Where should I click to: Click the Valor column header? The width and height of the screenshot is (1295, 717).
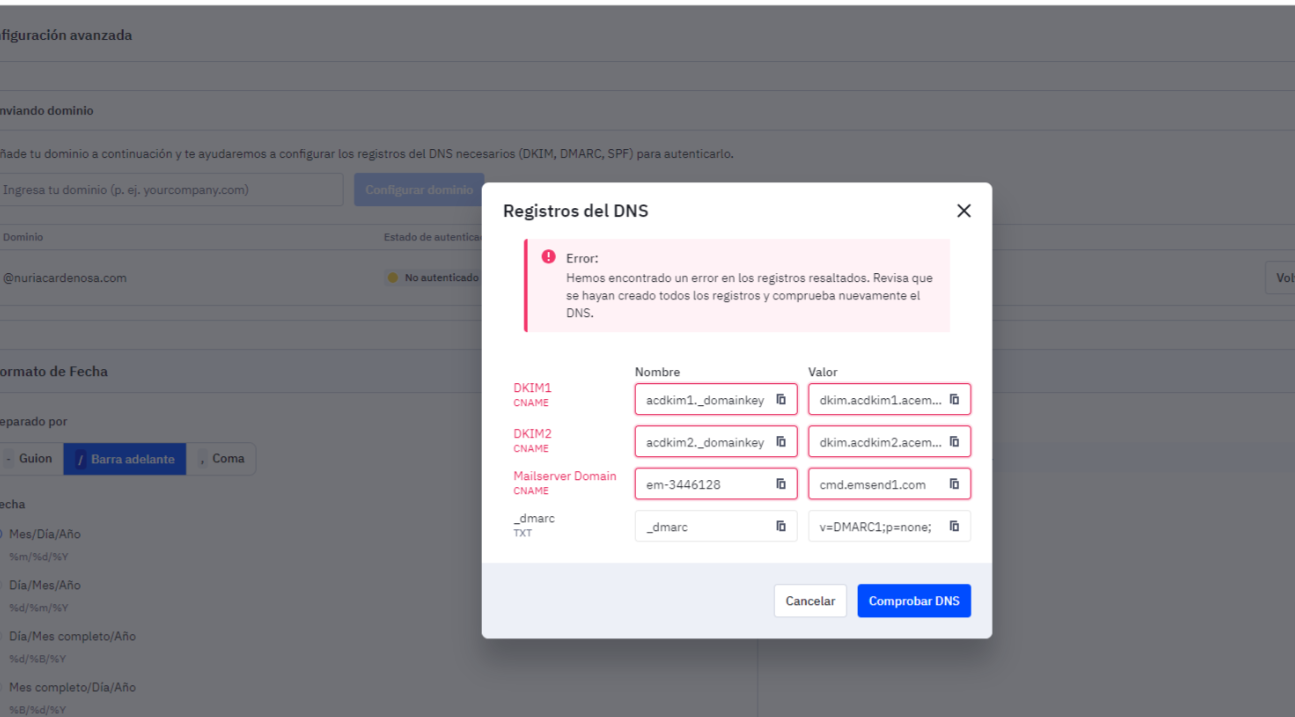click(823, 372)
